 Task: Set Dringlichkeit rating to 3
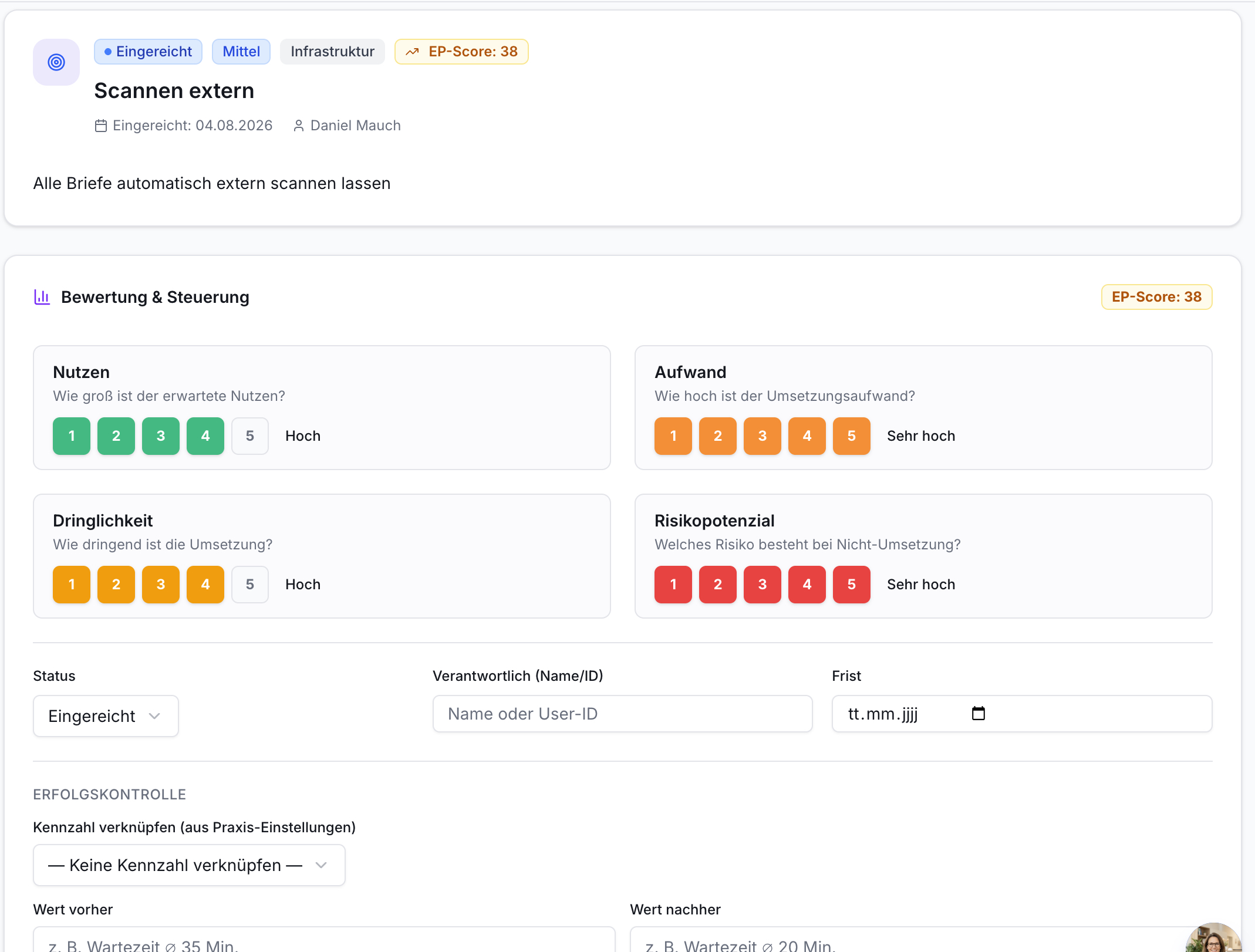click(161, 585)
